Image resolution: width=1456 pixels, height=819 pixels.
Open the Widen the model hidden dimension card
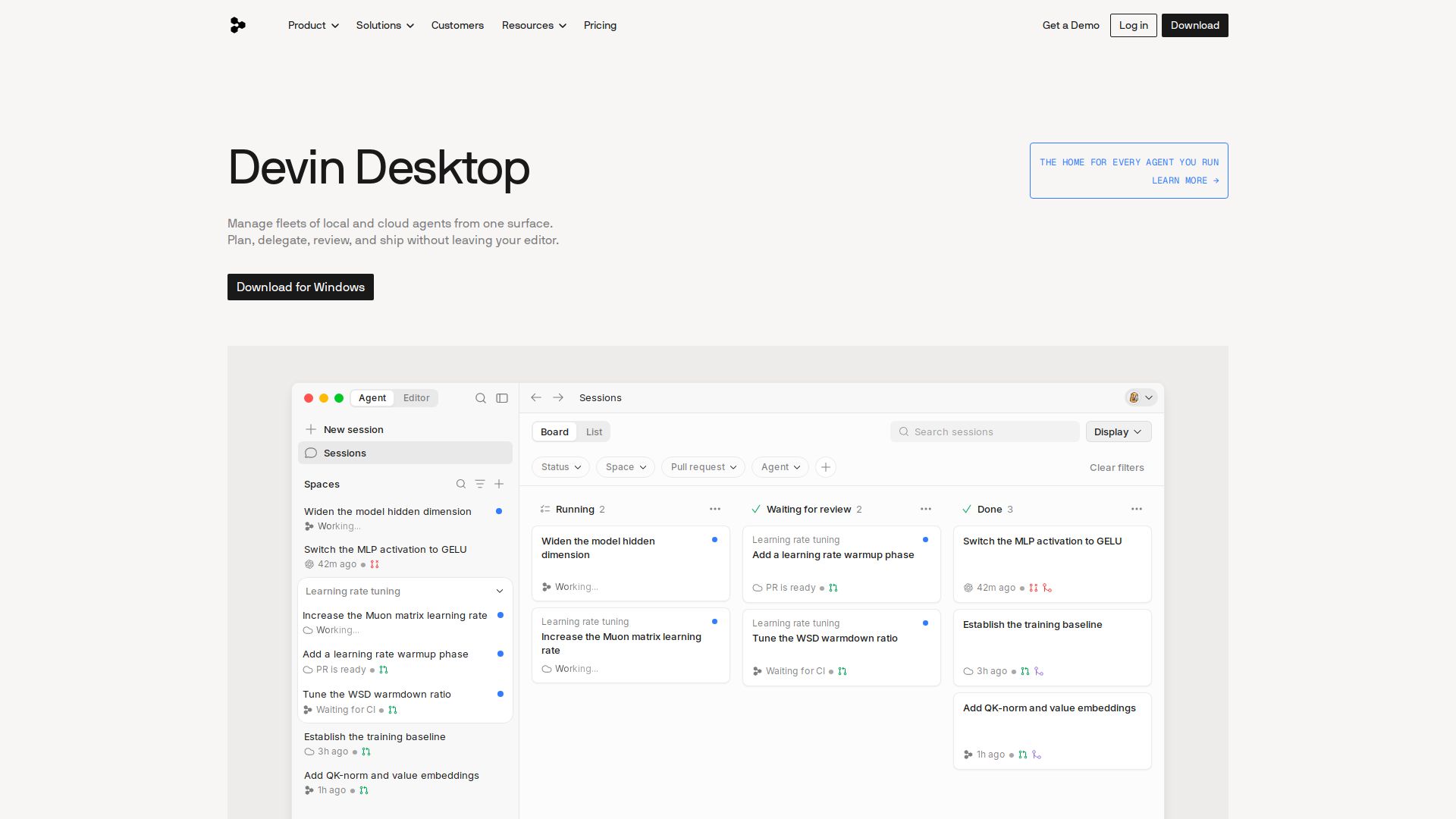pos(631,563)
